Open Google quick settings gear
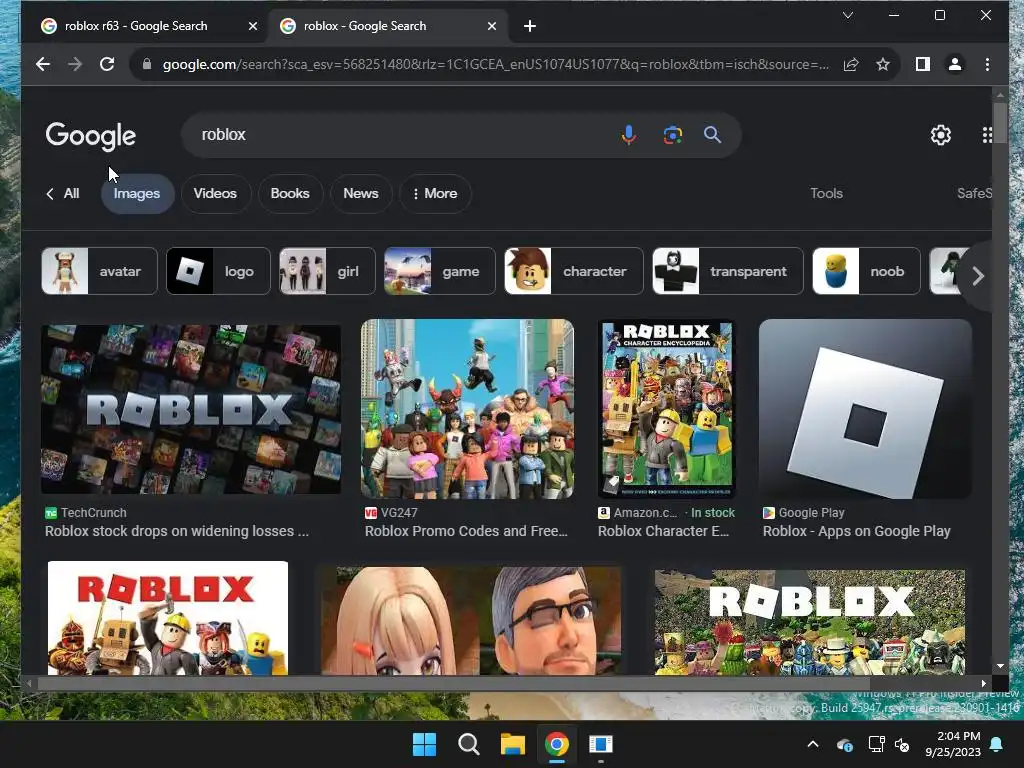This screenshot has width=1024, height=768. [x=940, y=135]
